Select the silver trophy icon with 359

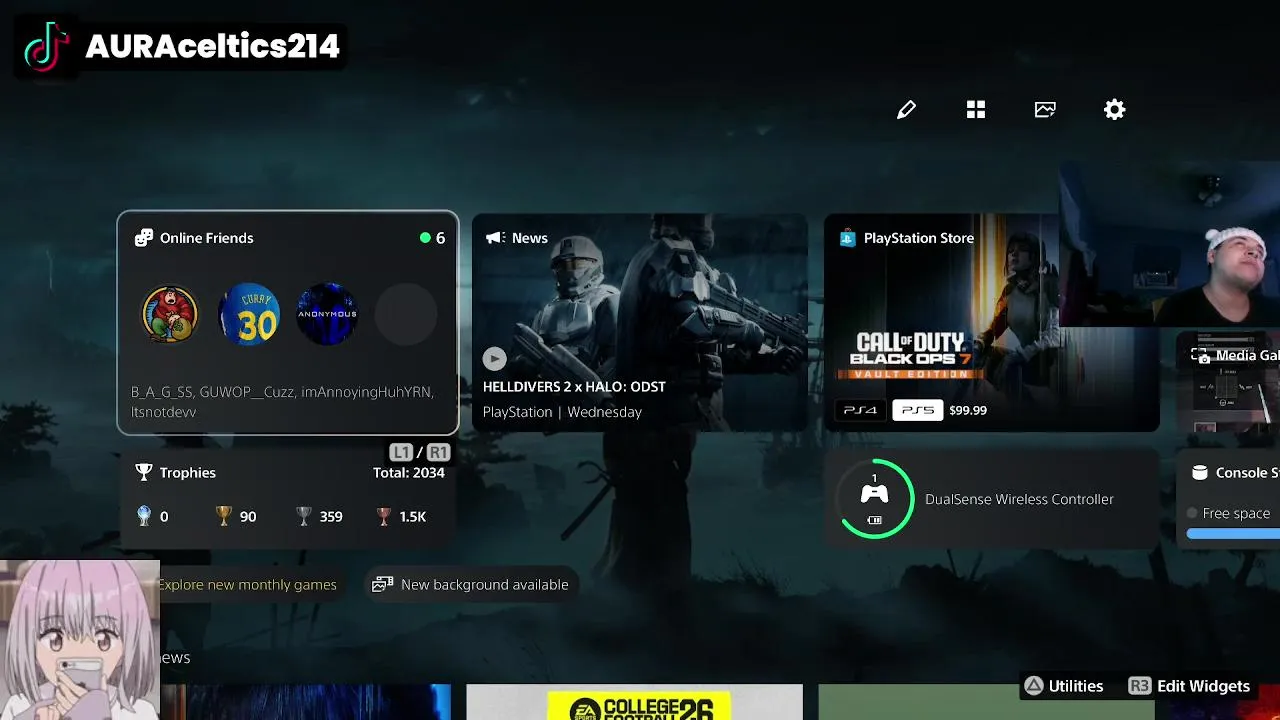point(304,516)
